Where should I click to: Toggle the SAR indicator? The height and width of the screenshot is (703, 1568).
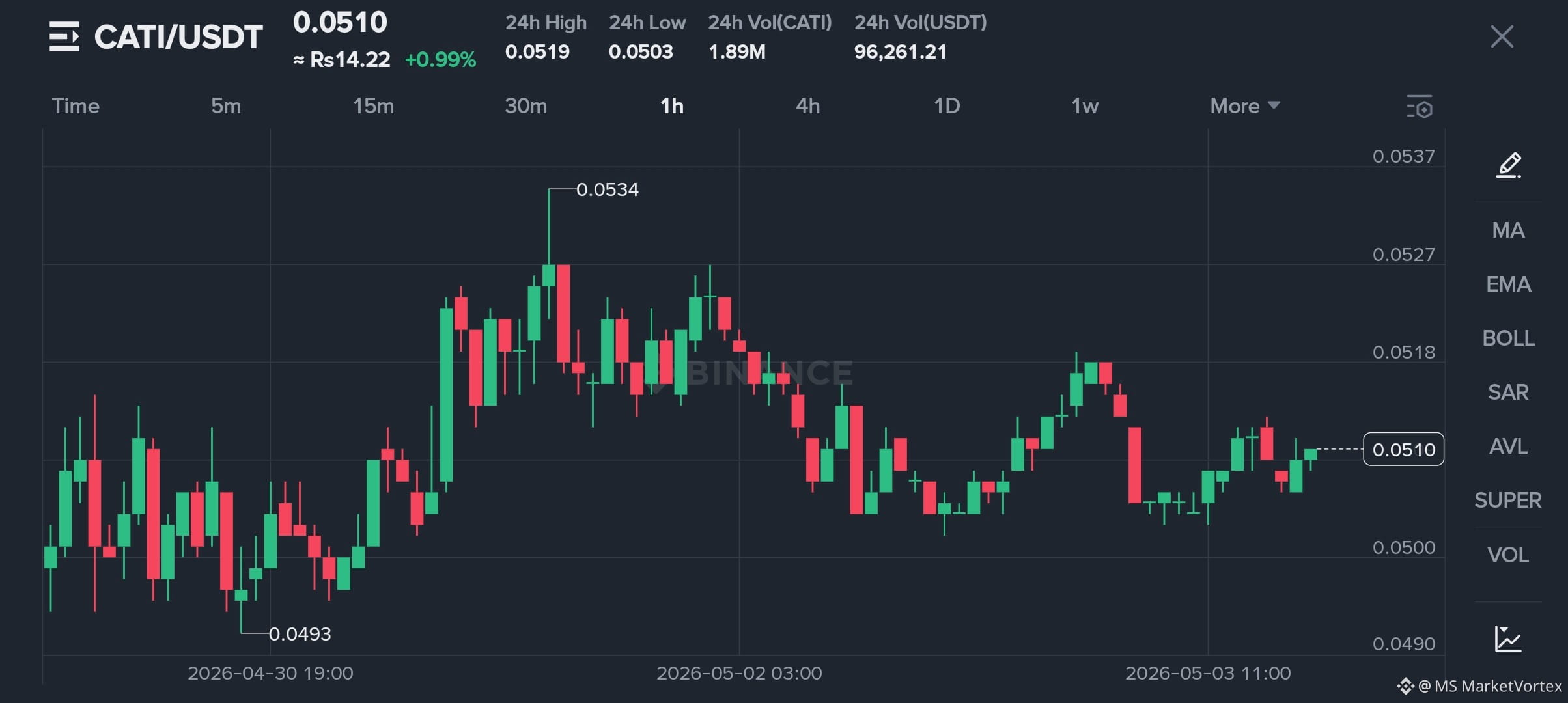1508,392
